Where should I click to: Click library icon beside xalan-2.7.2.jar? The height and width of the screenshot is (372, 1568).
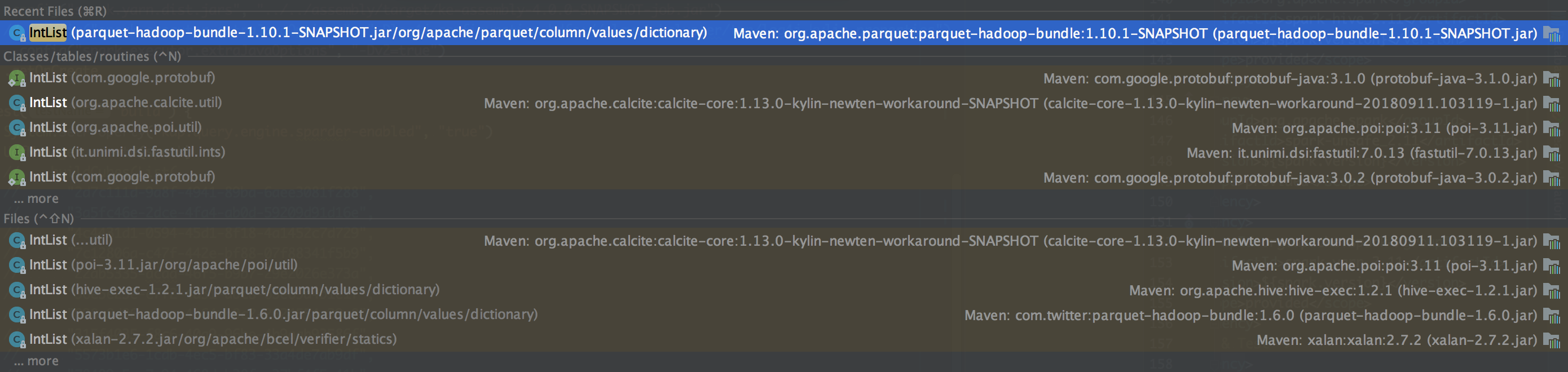[1552, 340]
